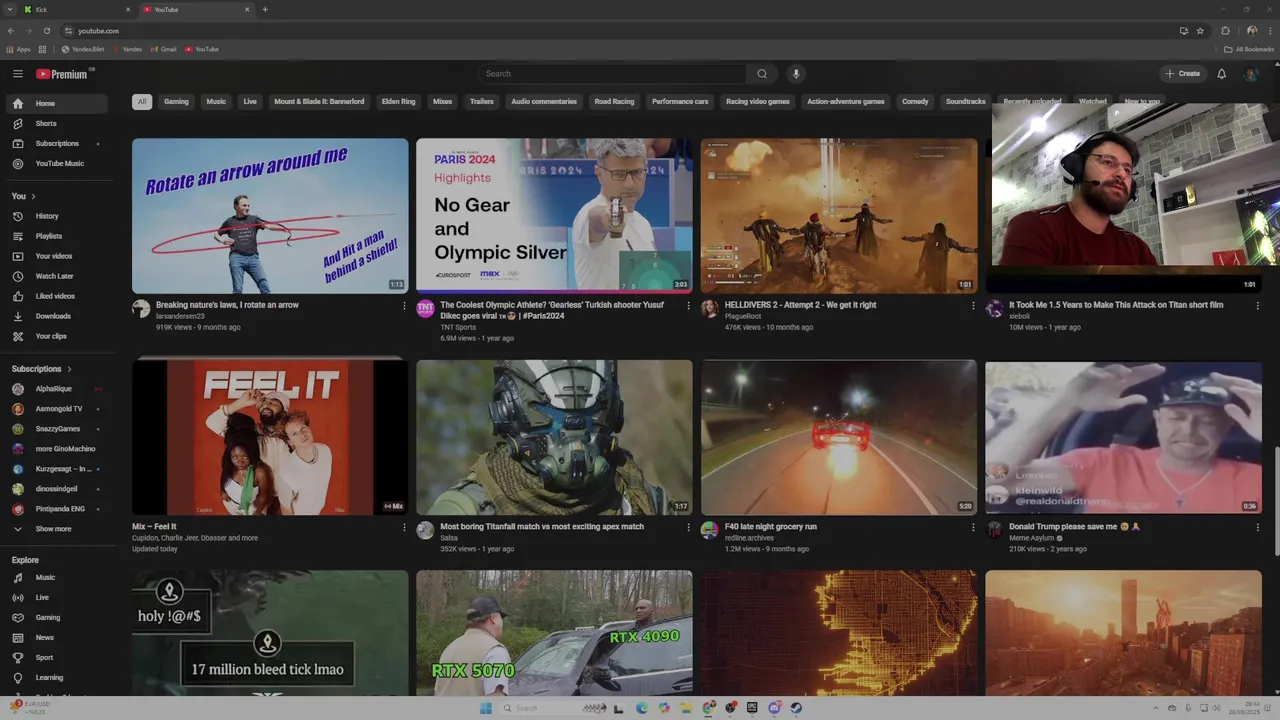Select the Music filter chip
This screenshot has height=720, width=1280.
(216, 101)
